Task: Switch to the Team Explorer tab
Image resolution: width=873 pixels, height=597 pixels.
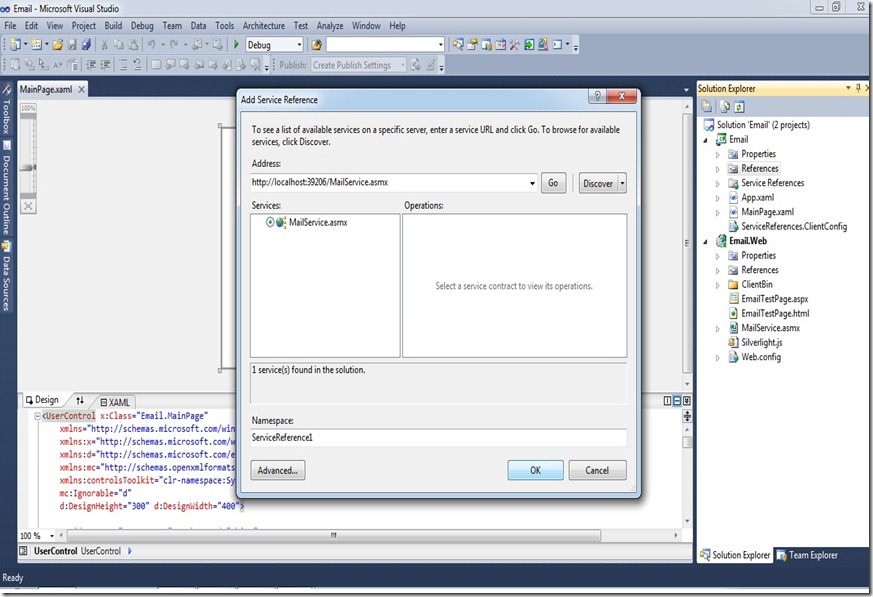Action: (x=807, y=555)
